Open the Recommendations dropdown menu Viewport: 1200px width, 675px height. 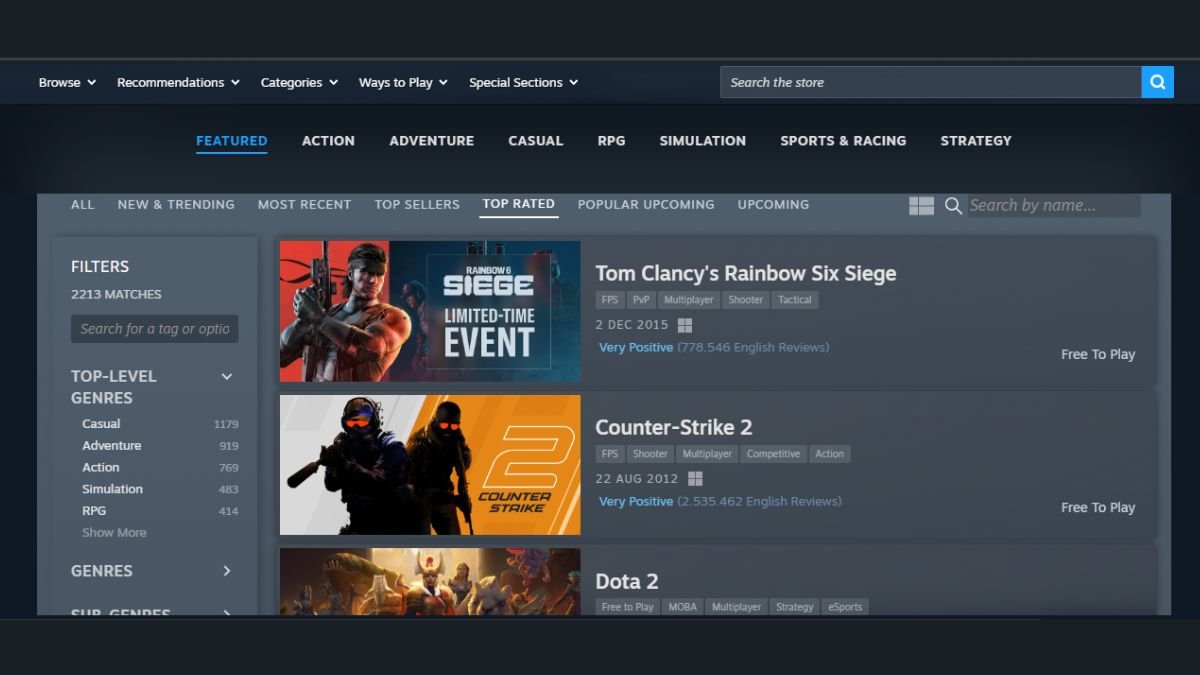178,82
